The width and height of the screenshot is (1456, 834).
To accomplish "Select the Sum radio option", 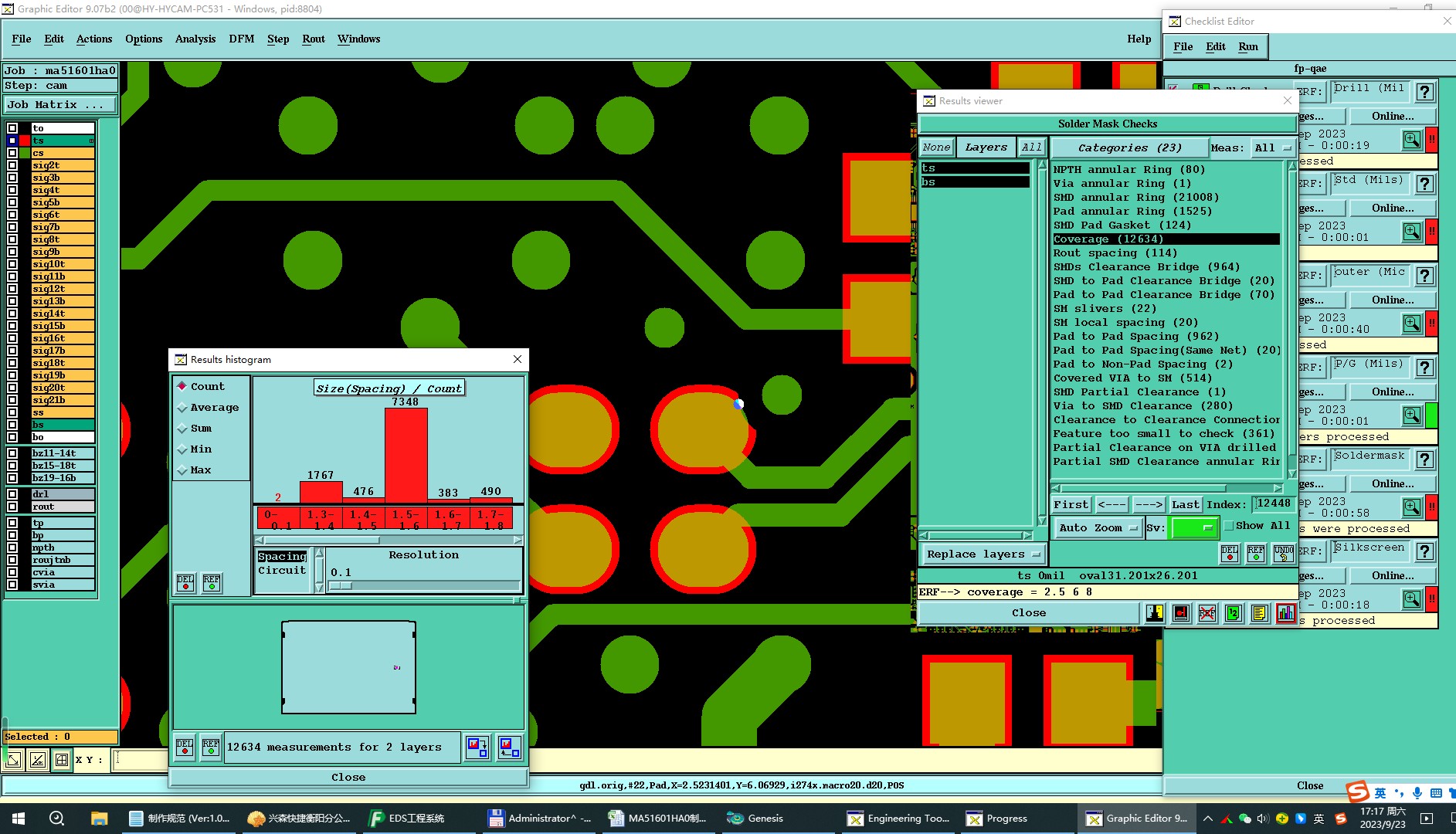I will [x=194, y=428].
